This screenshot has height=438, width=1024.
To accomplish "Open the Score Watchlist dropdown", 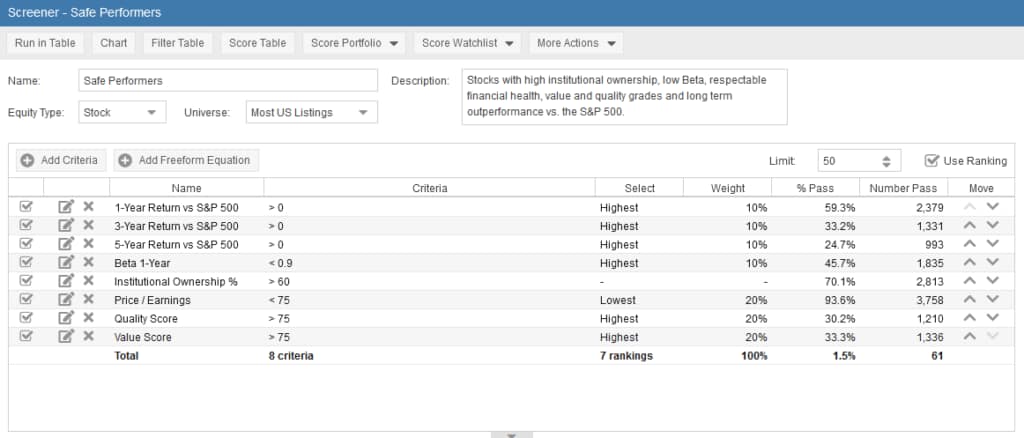I will point(467,43).
